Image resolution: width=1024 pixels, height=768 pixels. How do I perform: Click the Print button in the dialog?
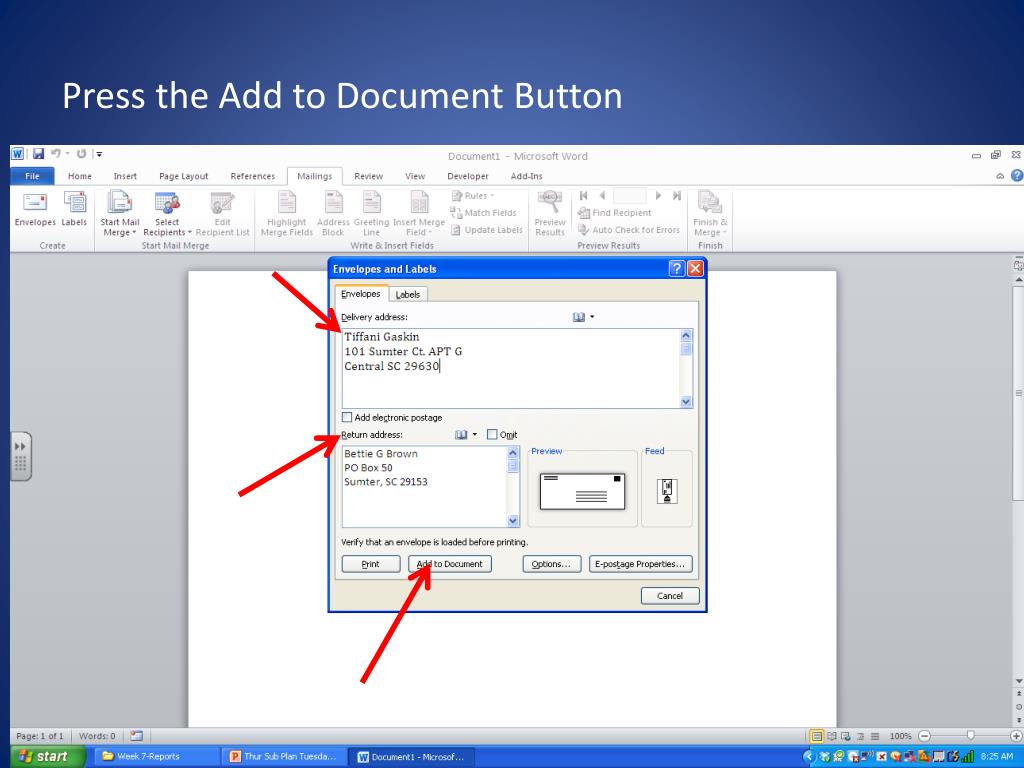[370, 564]
